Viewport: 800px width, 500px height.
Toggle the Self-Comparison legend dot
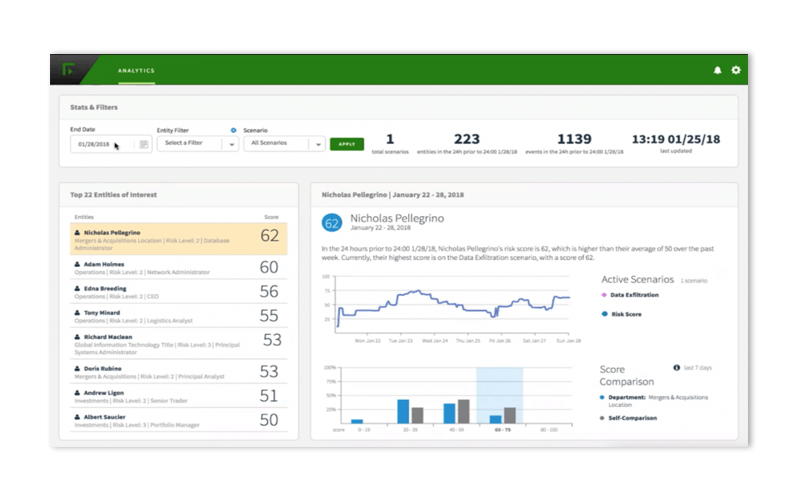(602, 418)
